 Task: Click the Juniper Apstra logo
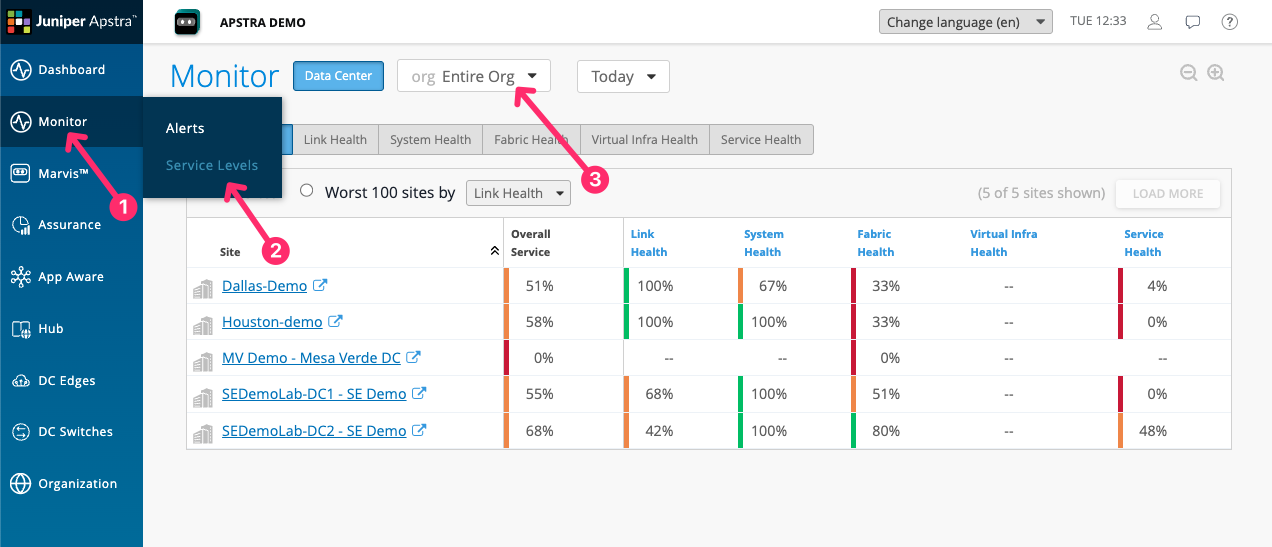click(71, 21)
